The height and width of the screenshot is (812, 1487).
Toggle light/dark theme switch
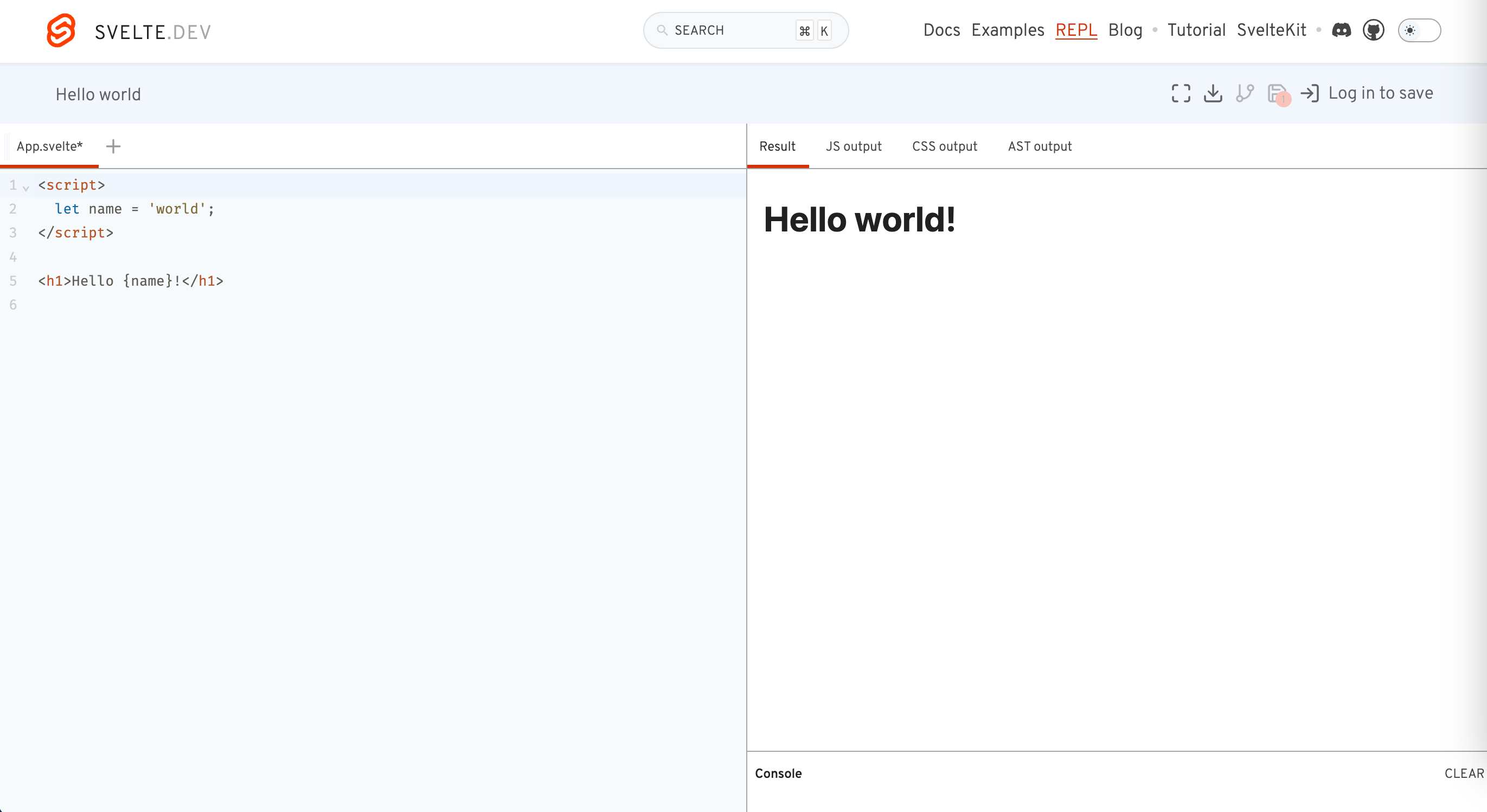[x=1419, y=30]
